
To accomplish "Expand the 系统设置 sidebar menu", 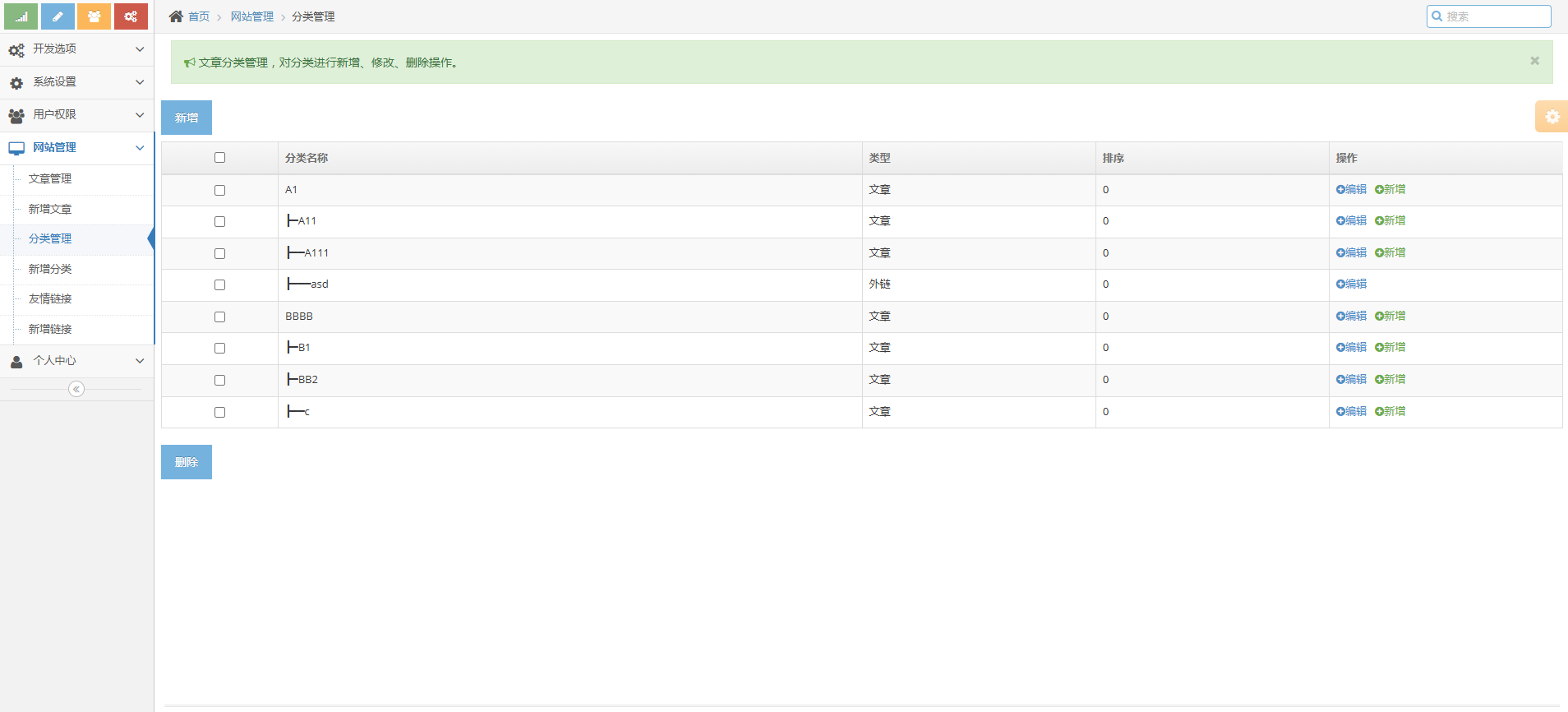I will pyautogui.click(x=76, y=82).
